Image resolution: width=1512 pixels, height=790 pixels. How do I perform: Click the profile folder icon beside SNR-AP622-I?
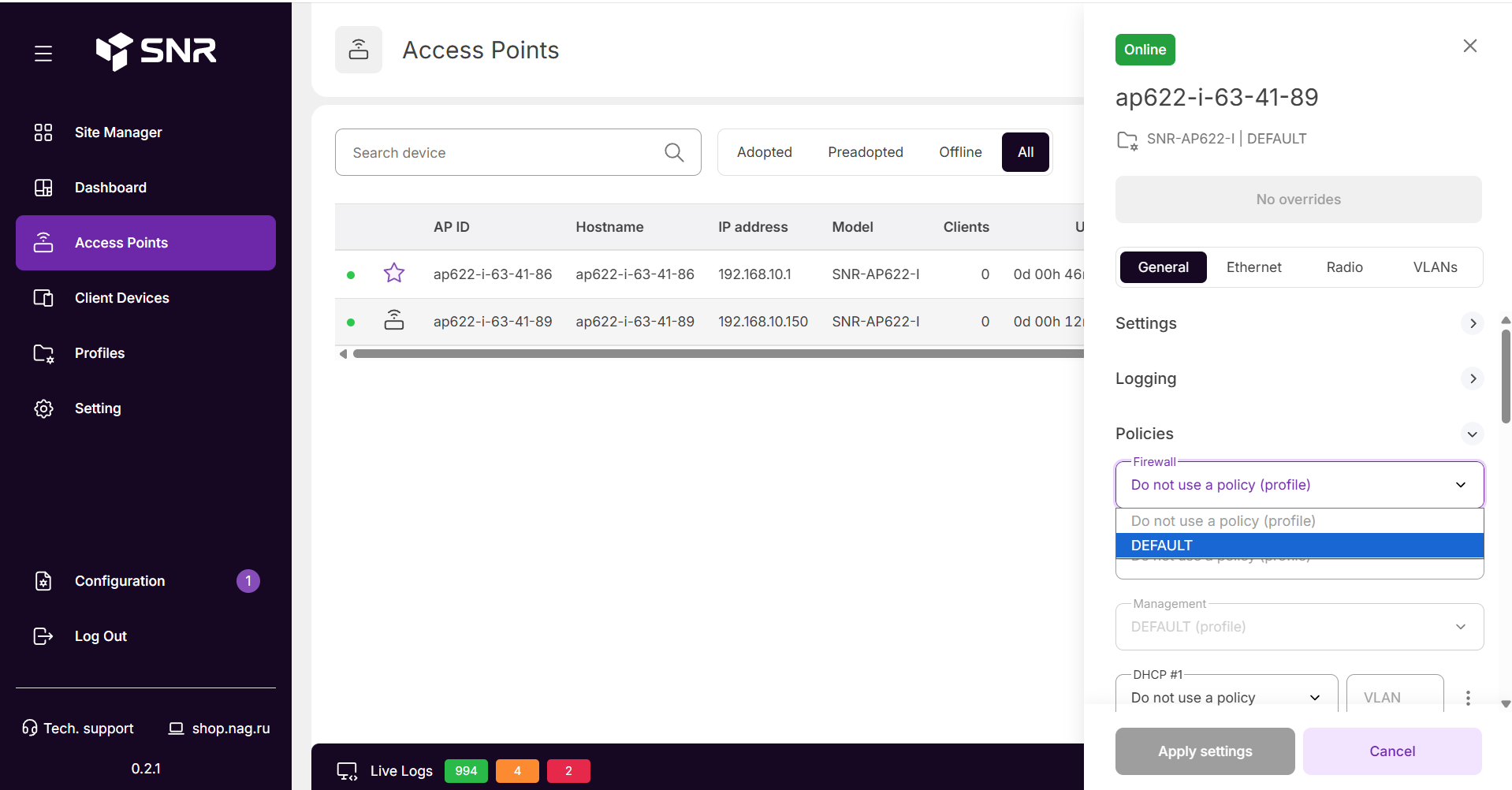(x=1127, y=140)
